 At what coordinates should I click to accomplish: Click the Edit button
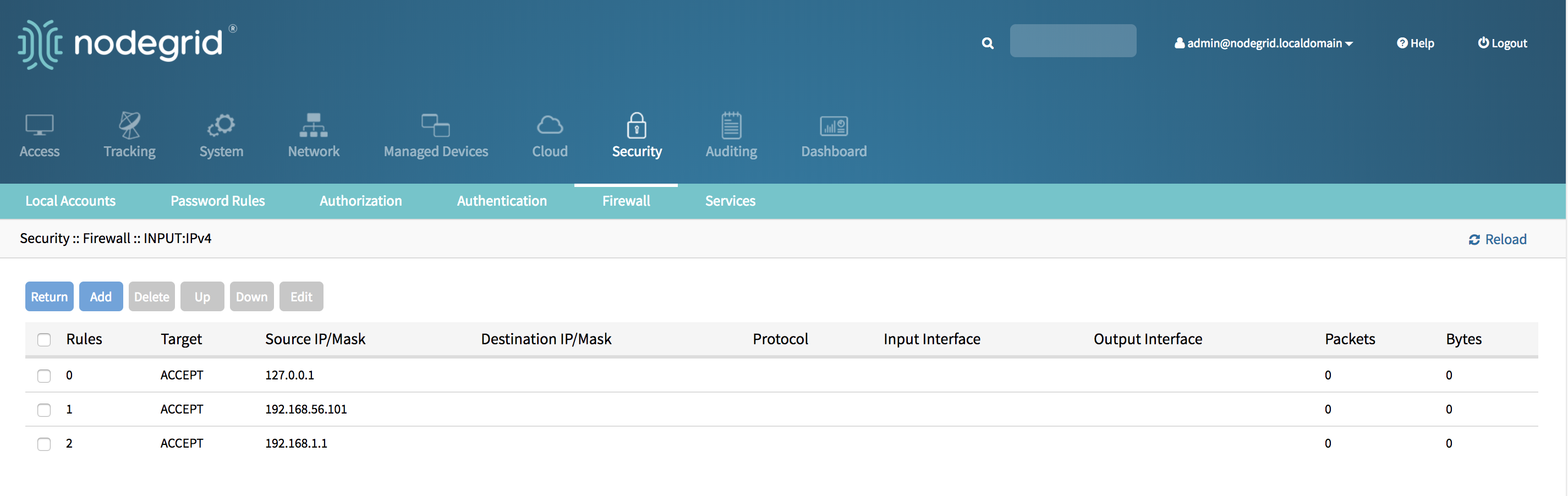coord(301,296)
